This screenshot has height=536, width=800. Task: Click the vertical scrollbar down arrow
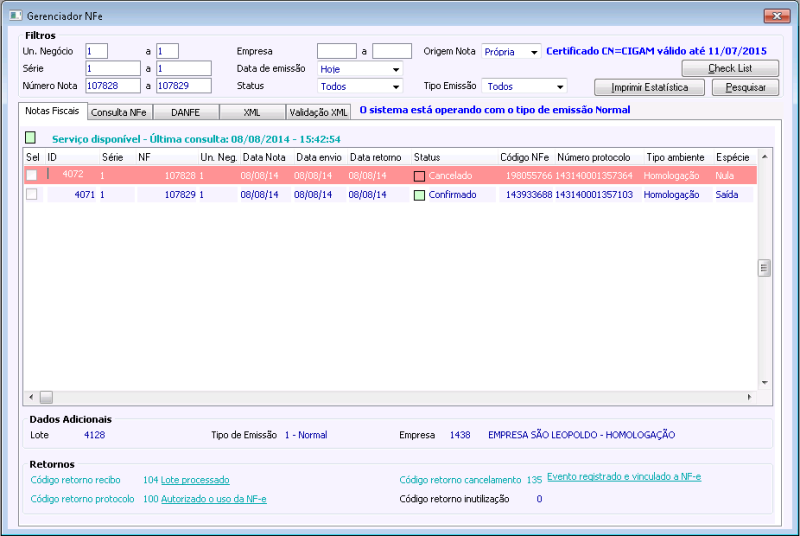[764, 382]
